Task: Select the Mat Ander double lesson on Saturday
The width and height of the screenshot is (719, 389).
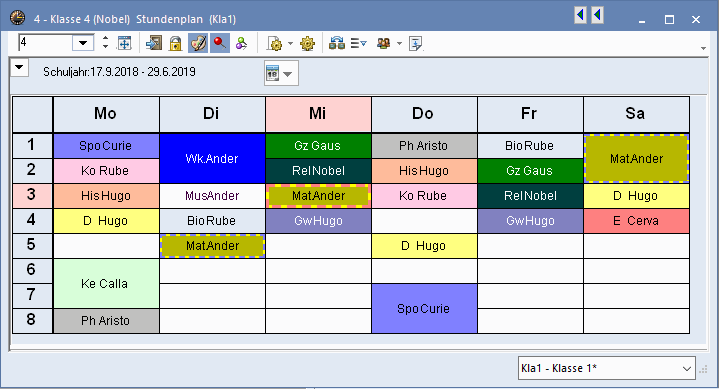Action: (x=636, y=158)
